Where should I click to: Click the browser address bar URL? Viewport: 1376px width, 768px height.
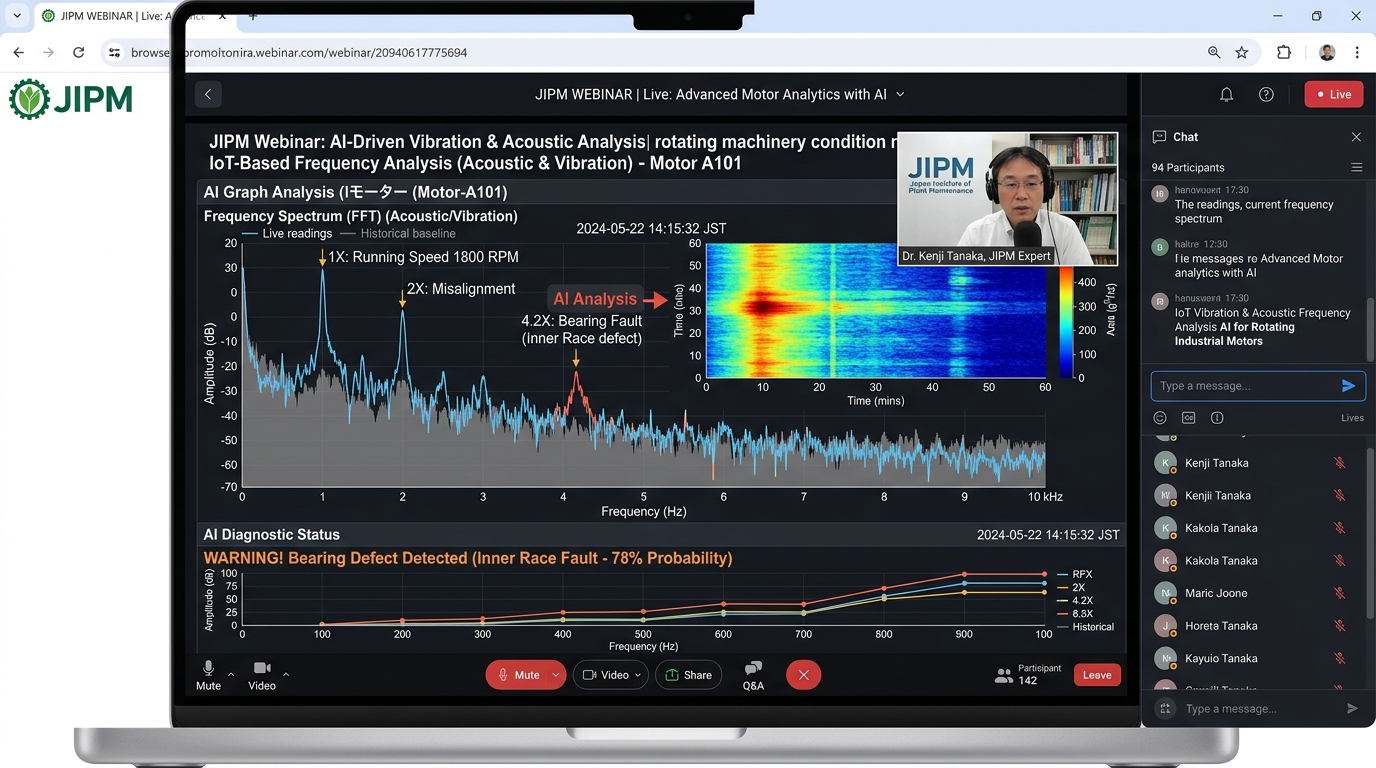(x=299, y=52)
